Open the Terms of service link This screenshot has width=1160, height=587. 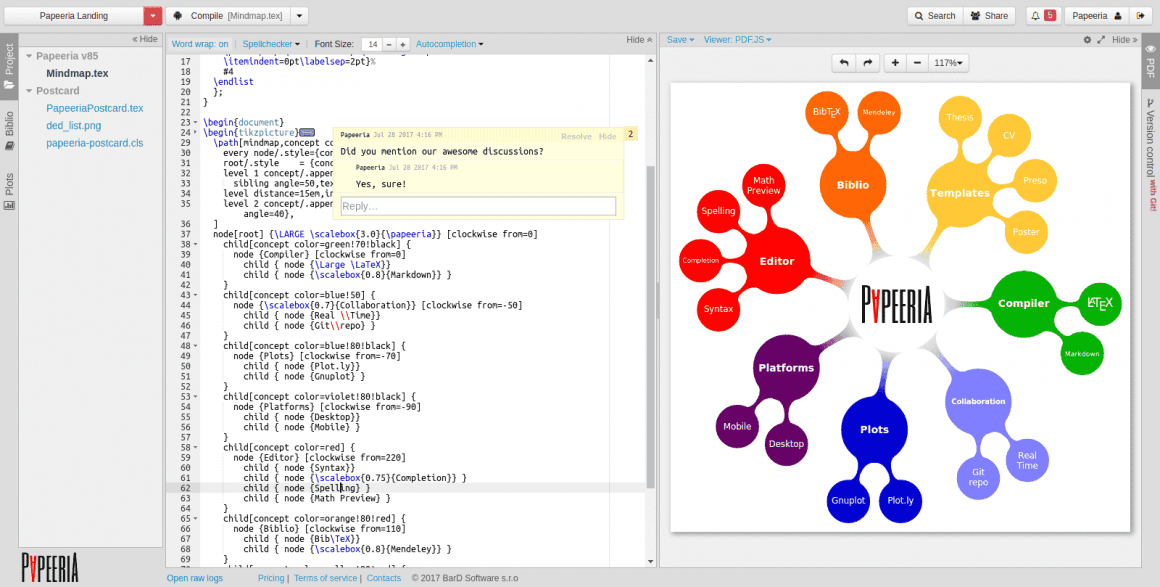coord(325,578)
